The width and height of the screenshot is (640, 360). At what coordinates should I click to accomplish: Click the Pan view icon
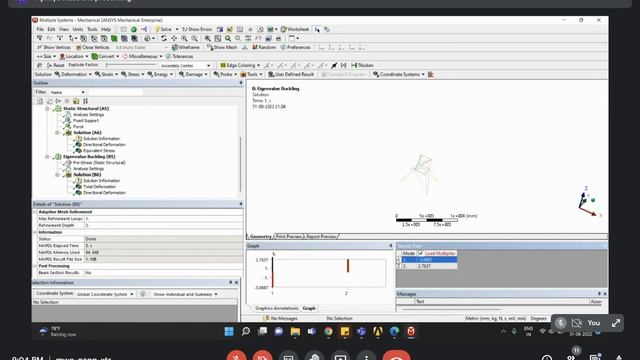pos(174,38)
